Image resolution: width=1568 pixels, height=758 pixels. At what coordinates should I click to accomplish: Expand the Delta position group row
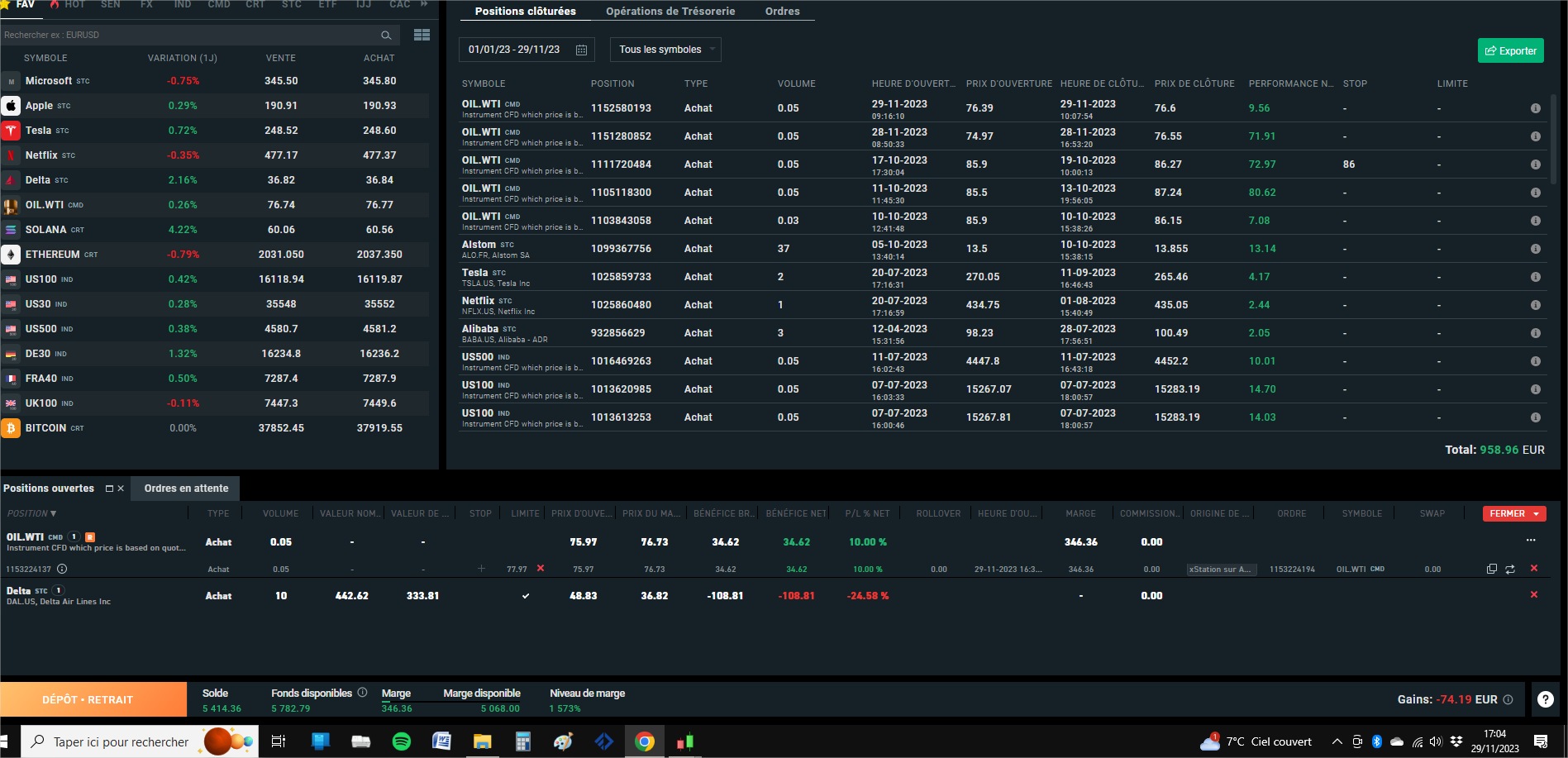point(58,590)
